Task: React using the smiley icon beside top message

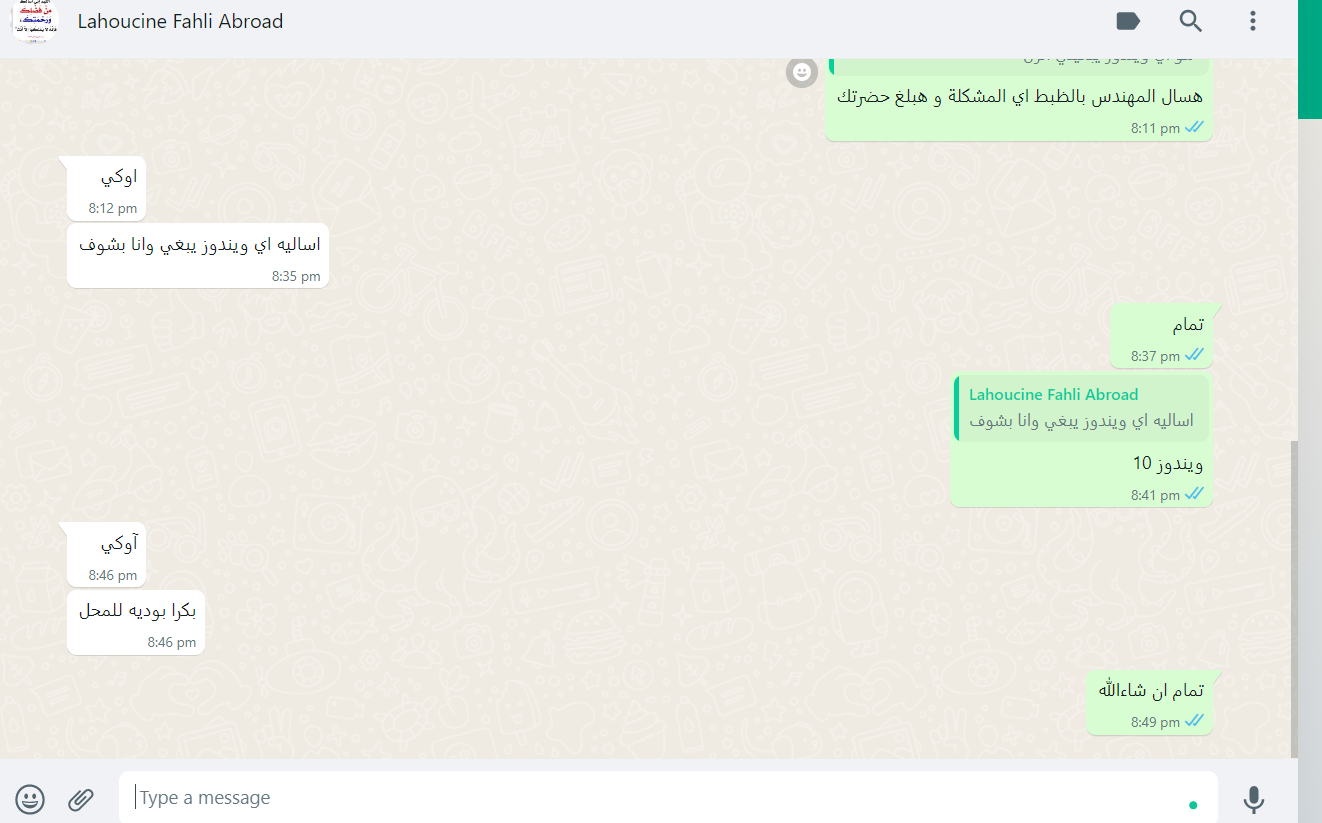Action: [x=802, y=72]
